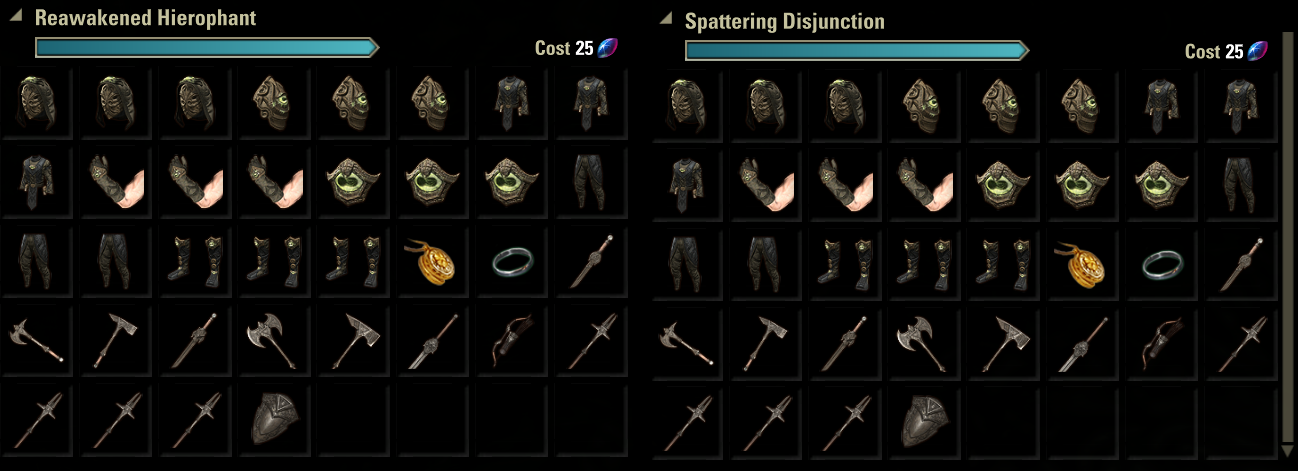Click the Spattering Disjunction progress bar

(857, 50)
